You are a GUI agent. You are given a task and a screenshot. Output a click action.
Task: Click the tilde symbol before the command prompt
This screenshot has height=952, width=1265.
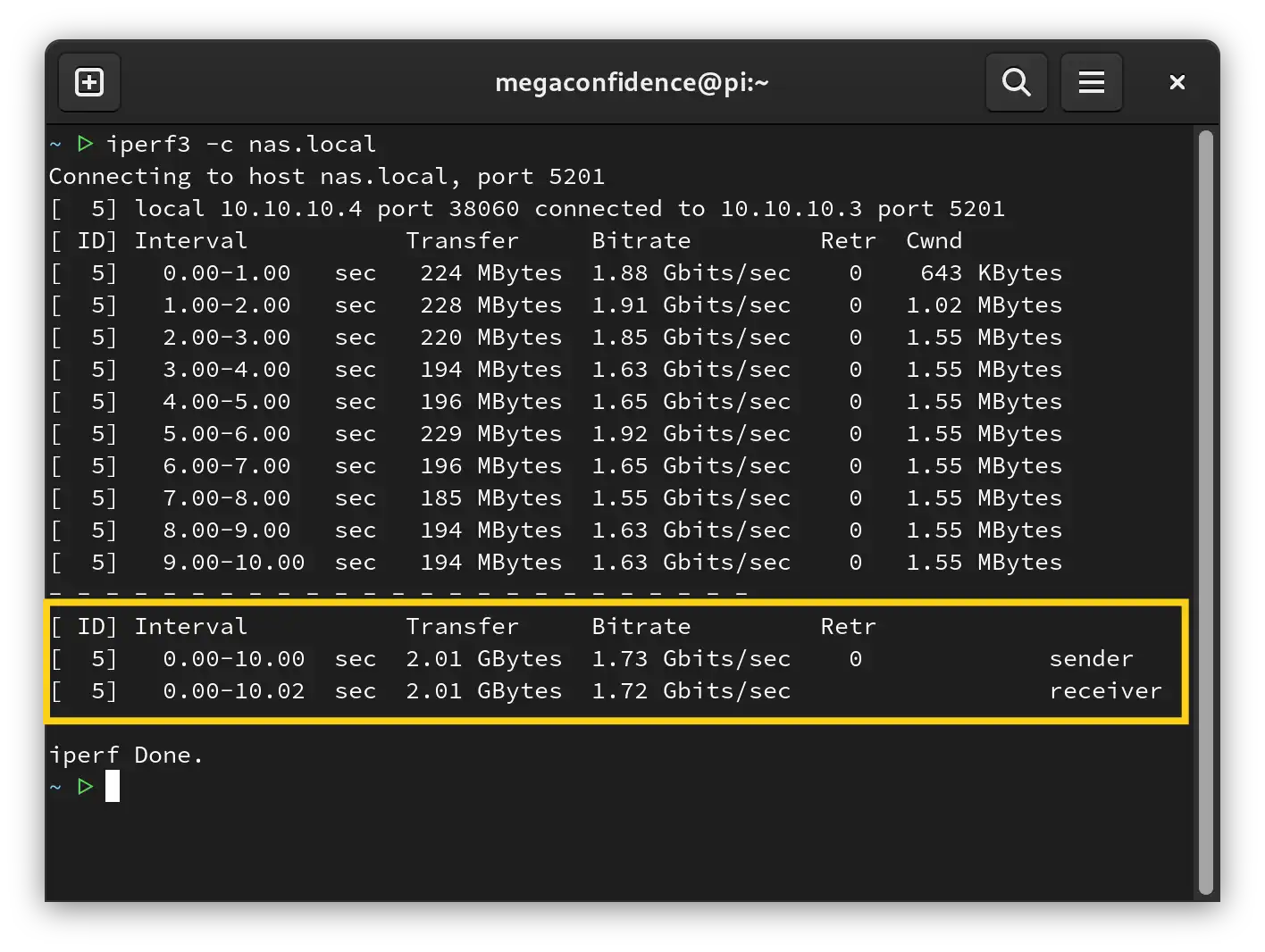54,143
